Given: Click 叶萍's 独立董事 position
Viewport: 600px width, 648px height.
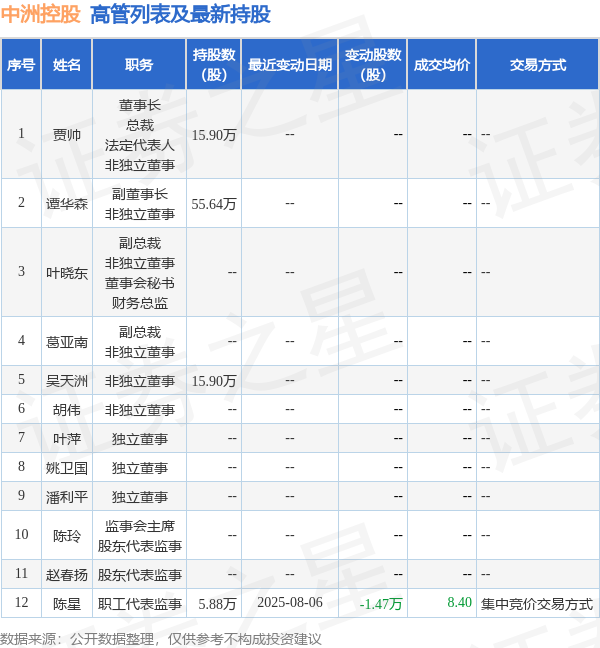Looking at the screenshot, I should click(140, 439).
